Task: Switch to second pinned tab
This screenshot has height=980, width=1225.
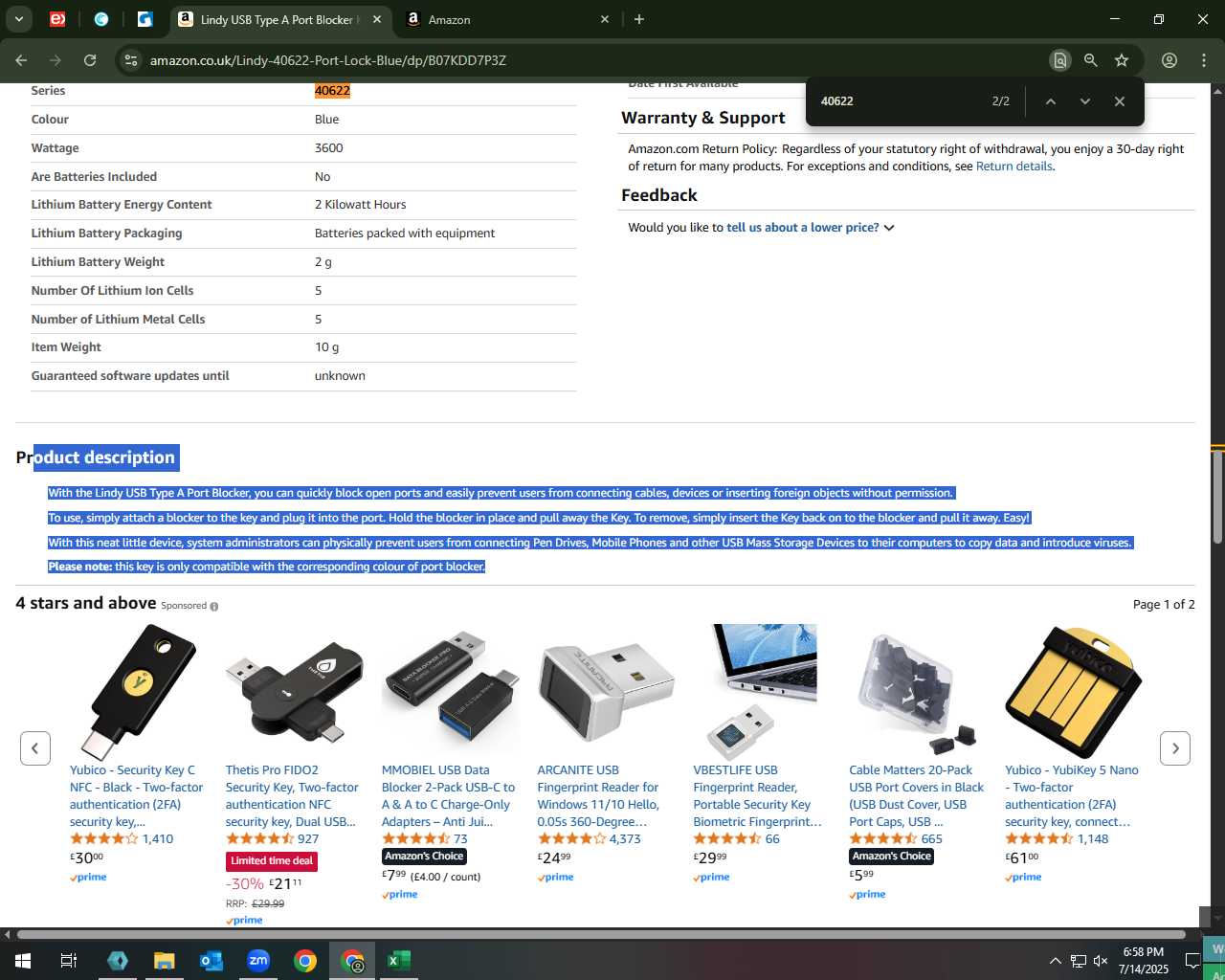Action: (101, 19)
